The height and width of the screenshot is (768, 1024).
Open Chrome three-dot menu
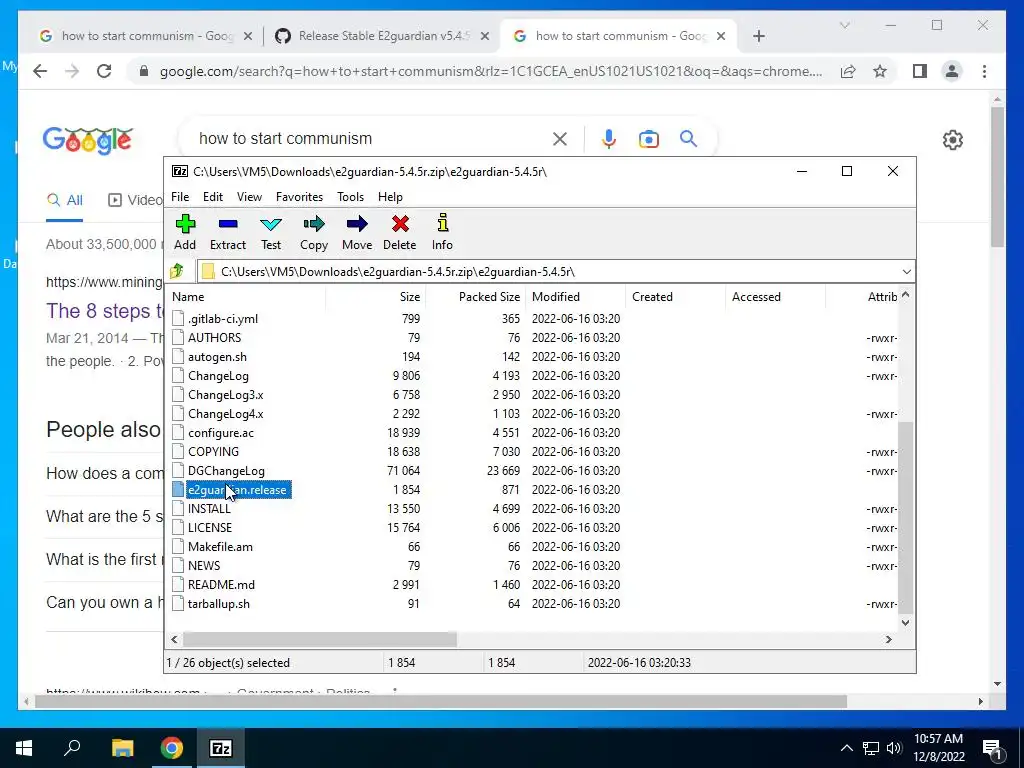pos(984,71)
